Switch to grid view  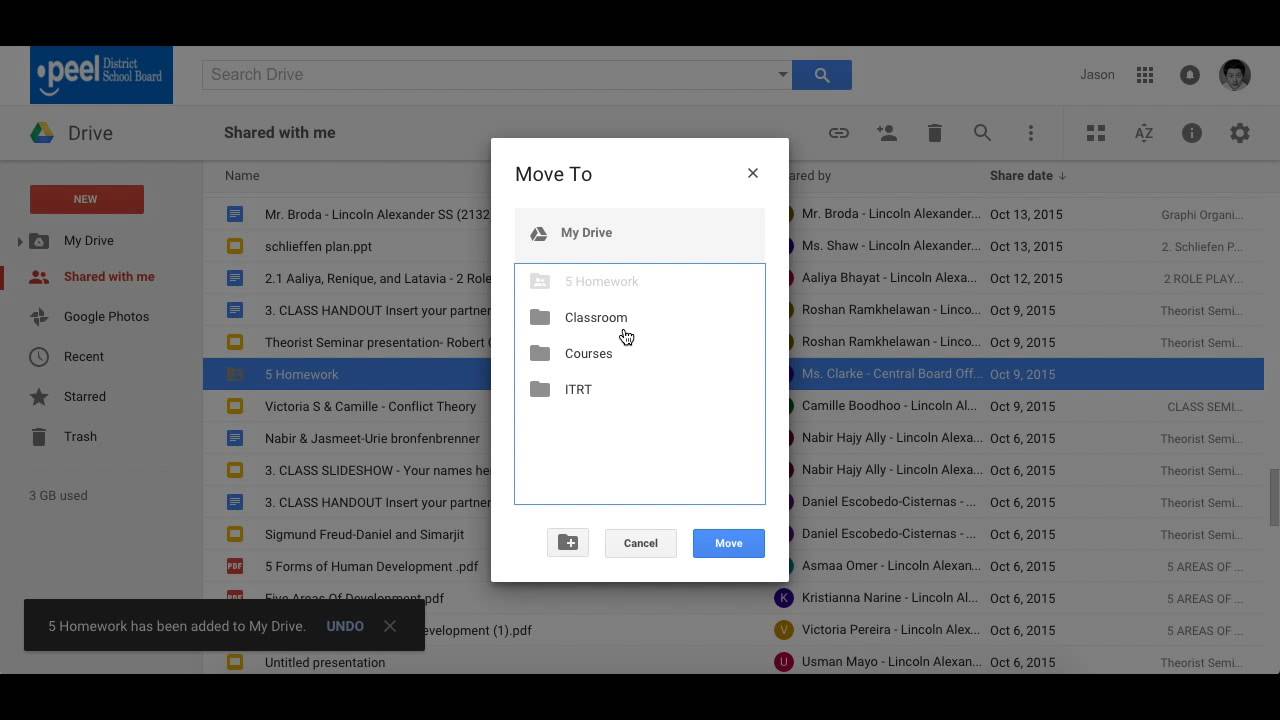click(x=1096, y=133)
